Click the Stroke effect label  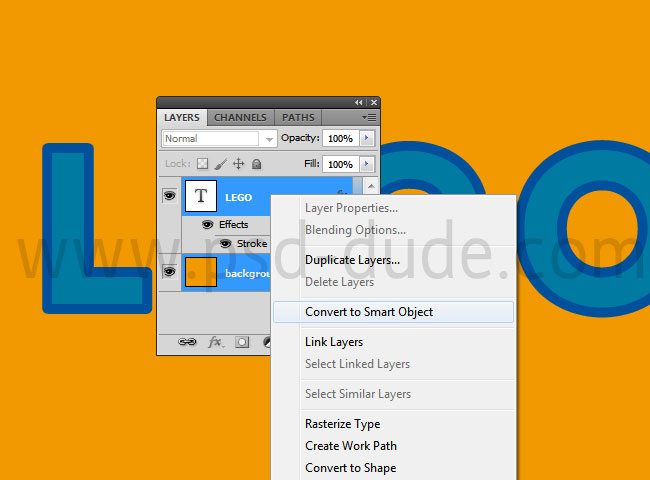click(252, 243)
